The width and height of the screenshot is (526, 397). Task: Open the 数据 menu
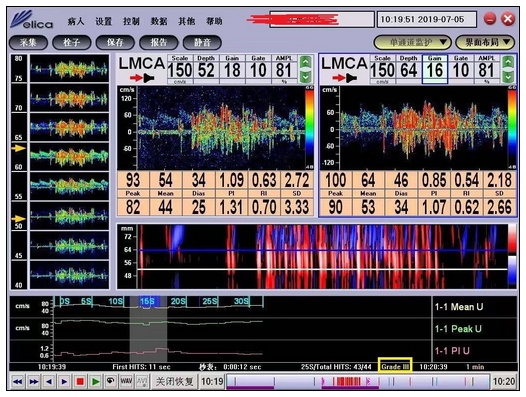point(159,21)
